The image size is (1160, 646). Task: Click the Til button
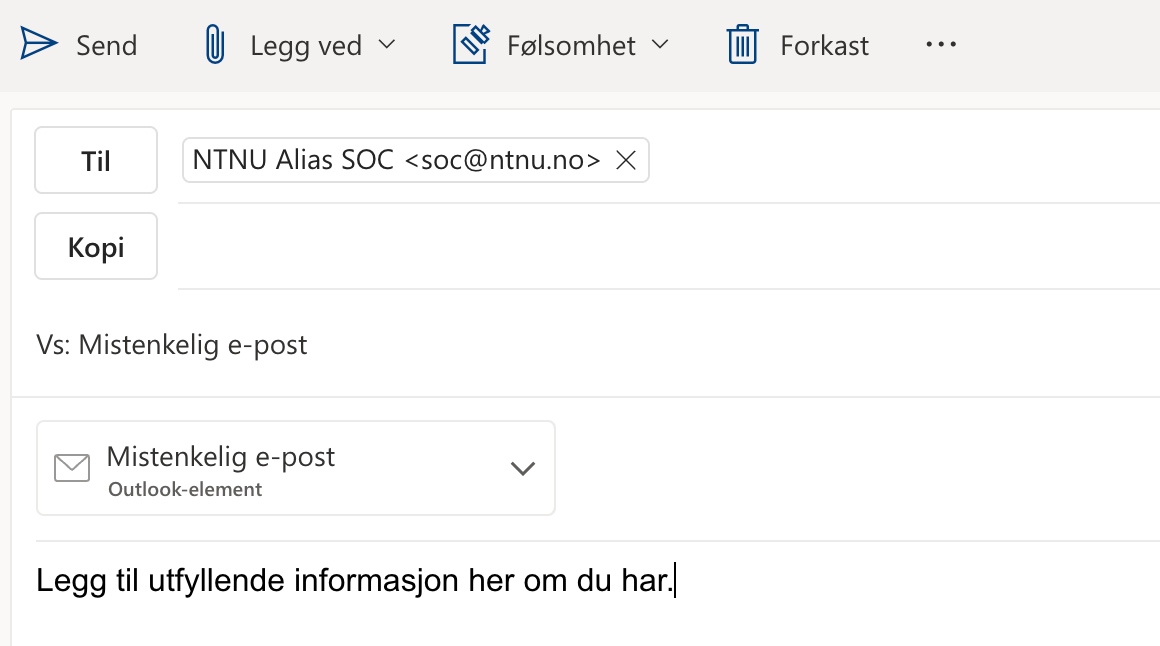pos(96,160)
